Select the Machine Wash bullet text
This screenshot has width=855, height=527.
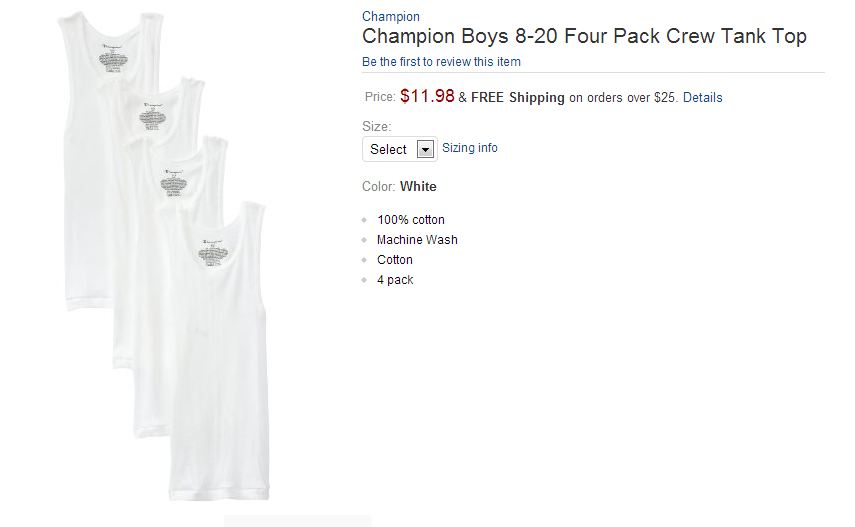pyautogui.click(x=417, y=240)
